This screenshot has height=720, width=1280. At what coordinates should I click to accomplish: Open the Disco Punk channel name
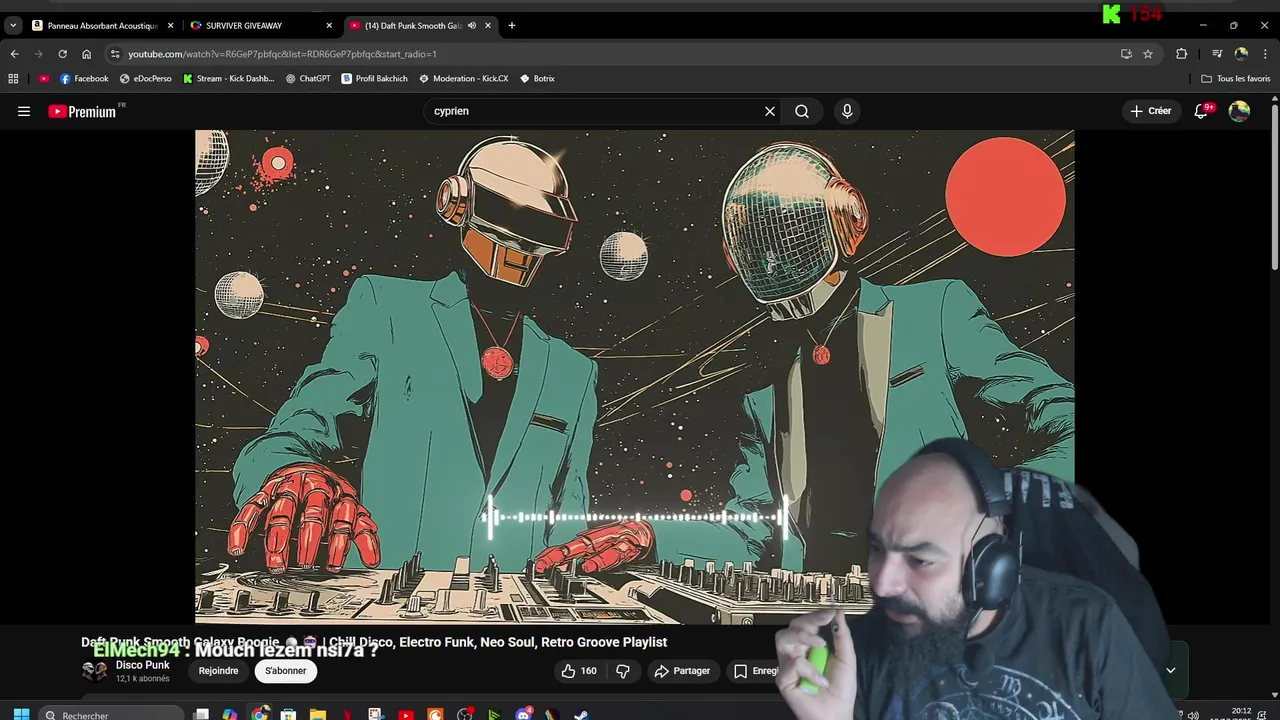143,665
